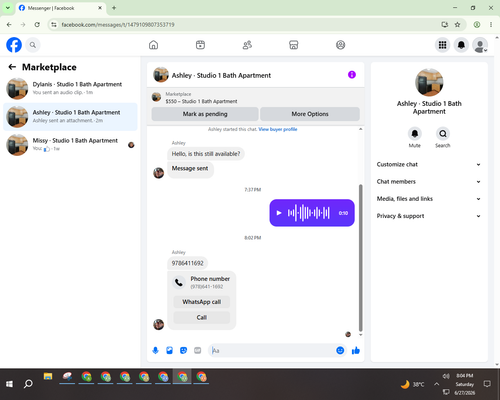The height and width of the screenshot is (400, 500).
Task: Open Dylanis Studio 1 Bath Apartment chat
Action: tap(70, 88)
